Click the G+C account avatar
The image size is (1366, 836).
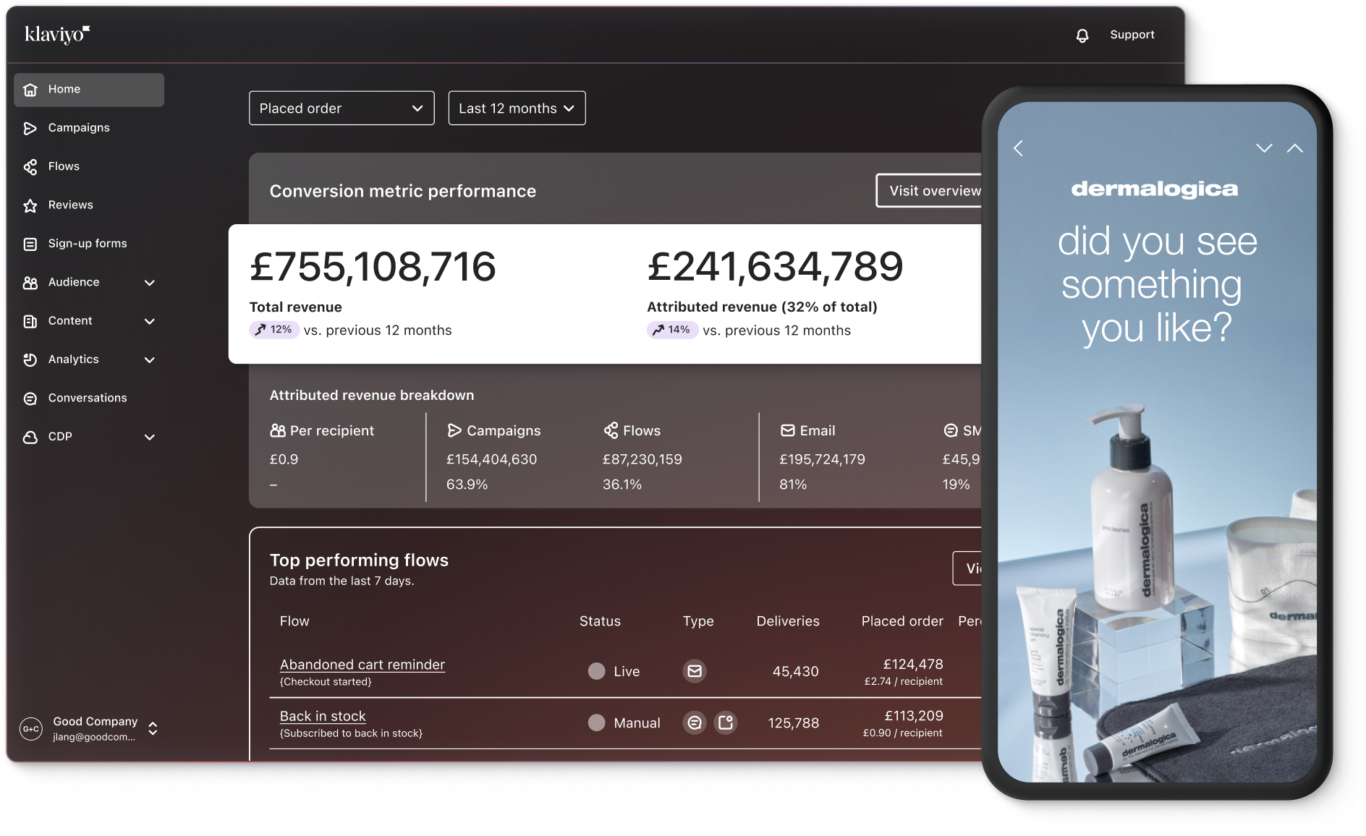(x=31, y=729)
